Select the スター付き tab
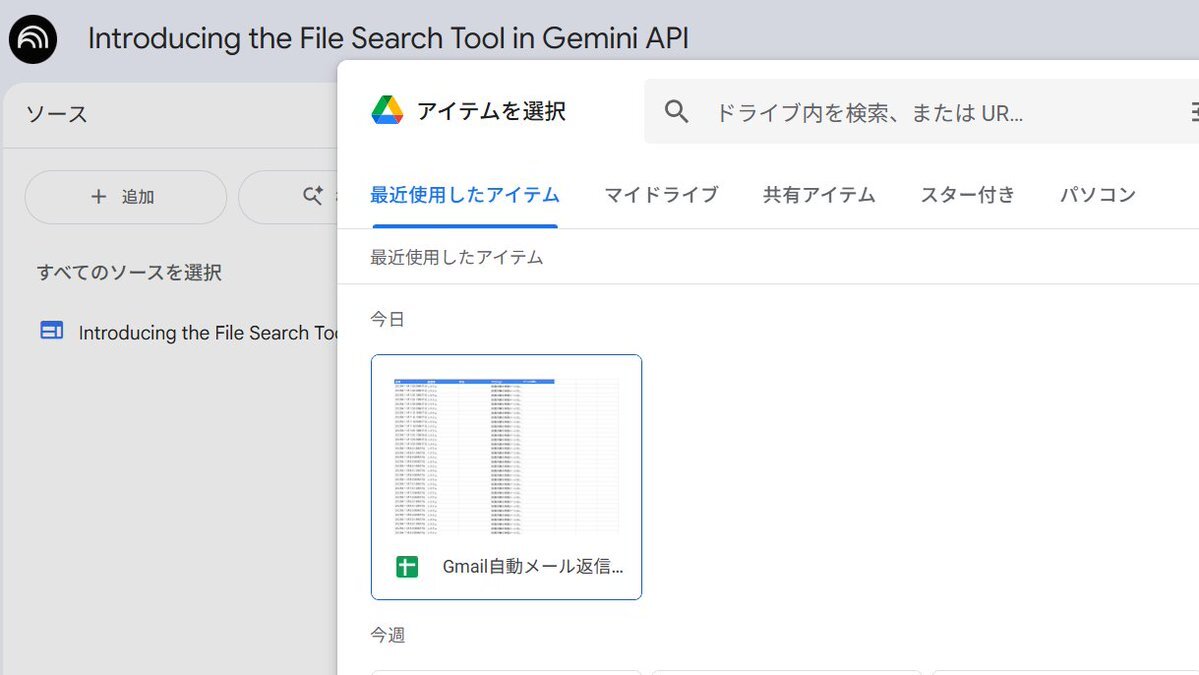Image resolution: width=1199 pixels, height=675 pixels. [967, 195]
